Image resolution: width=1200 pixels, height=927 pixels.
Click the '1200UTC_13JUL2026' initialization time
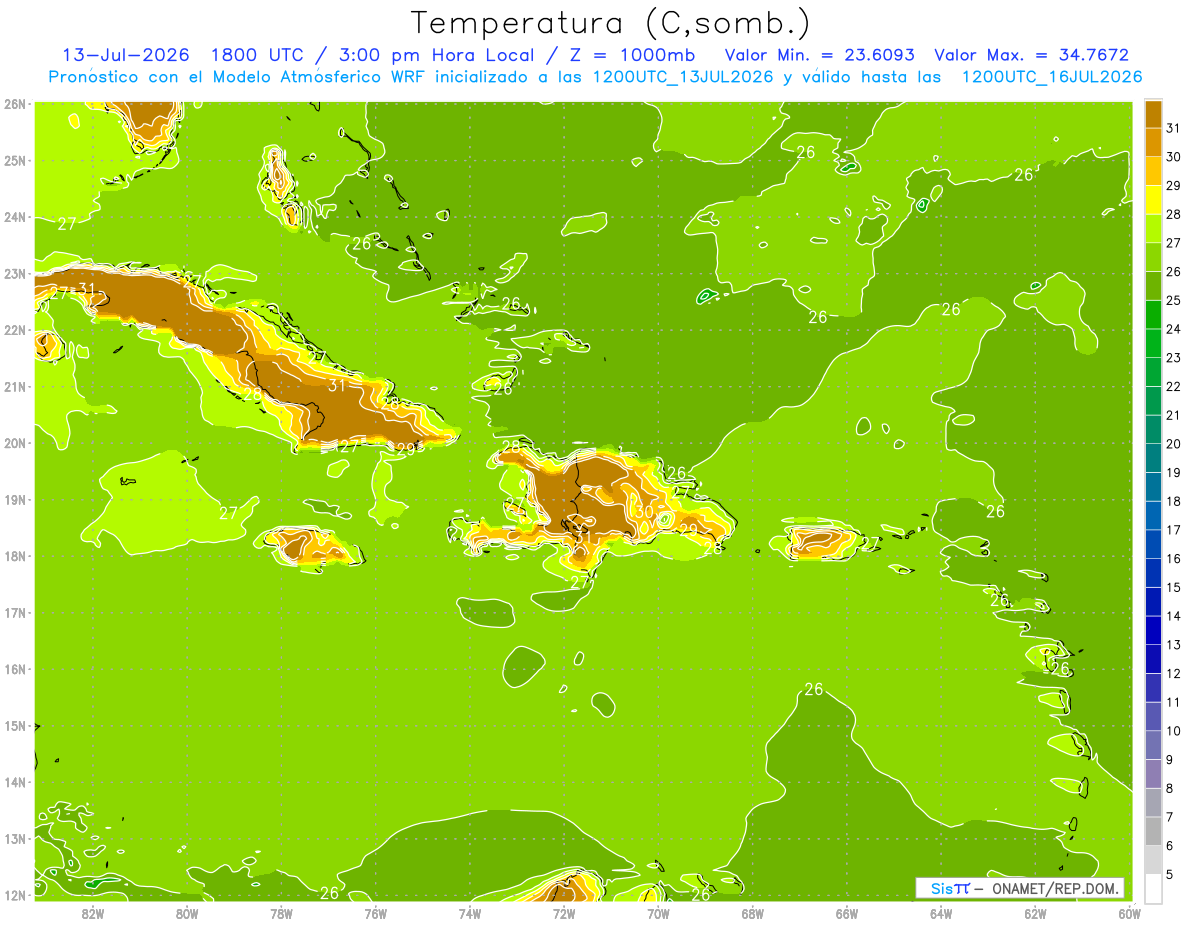683,76
